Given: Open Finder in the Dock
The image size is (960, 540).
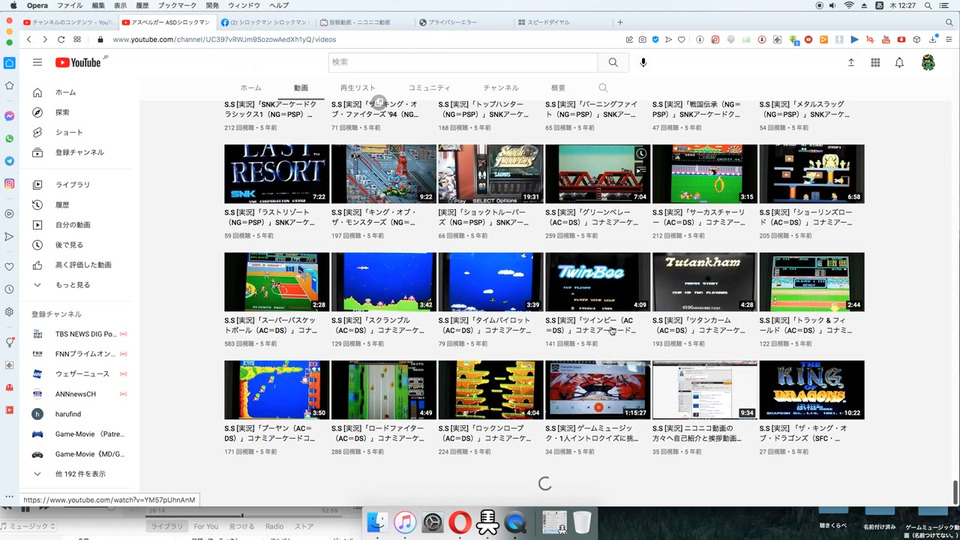Looking at the screenshot, I should (377, 522).
